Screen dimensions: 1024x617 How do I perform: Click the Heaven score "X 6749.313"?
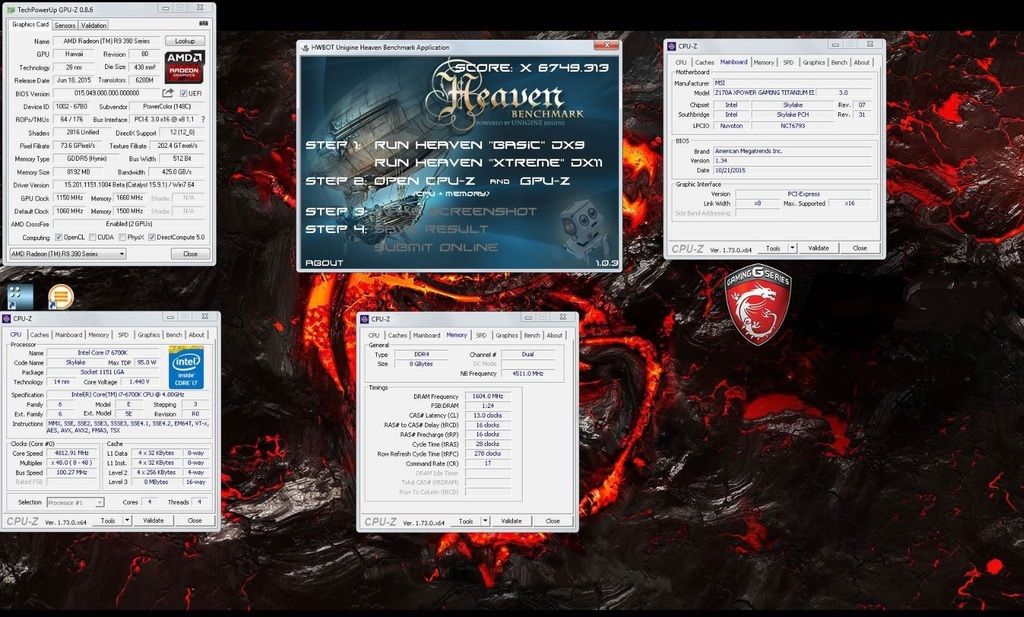[564, 67]
